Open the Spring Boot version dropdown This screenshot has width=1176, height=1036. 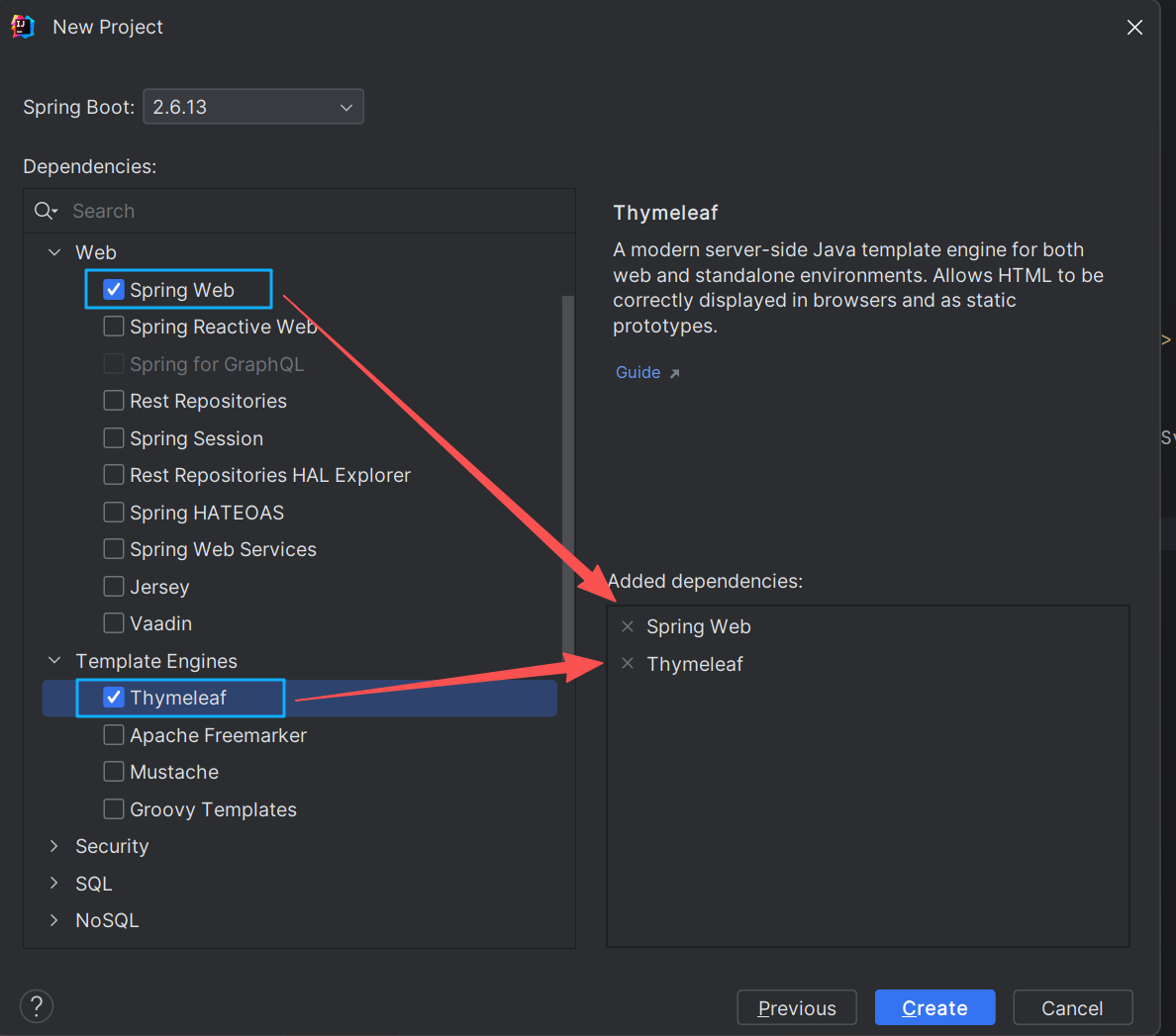(x=253, y=107)
